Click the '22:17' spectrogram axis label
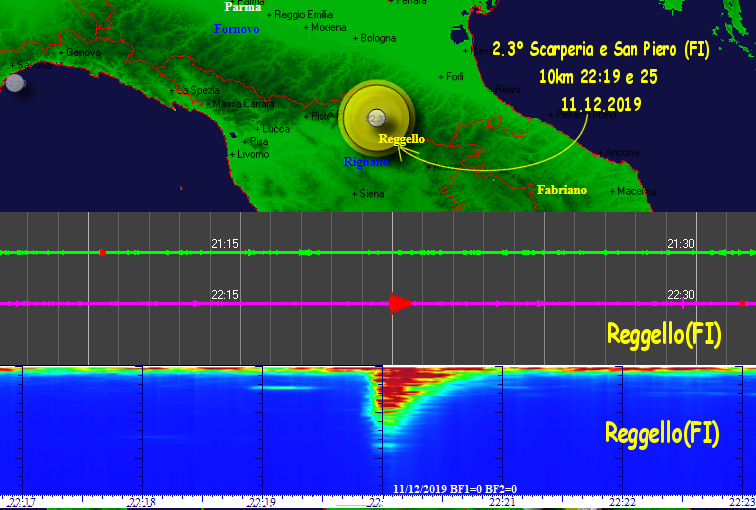The height and width of the screenshot is (510, 756). [x=22, y=503]
